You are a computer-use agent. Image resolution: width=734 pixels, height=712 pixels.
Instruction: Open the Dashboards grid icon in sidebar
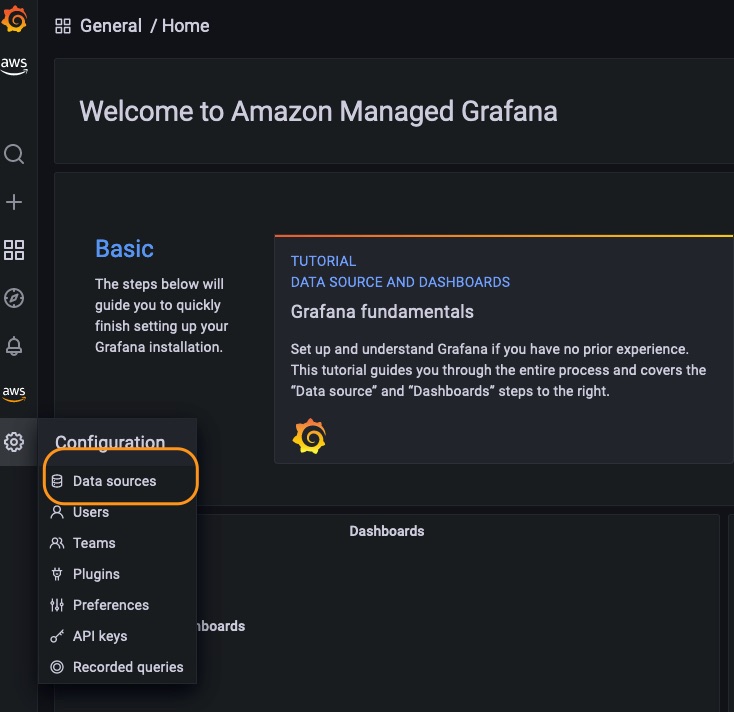coord(14,250)
